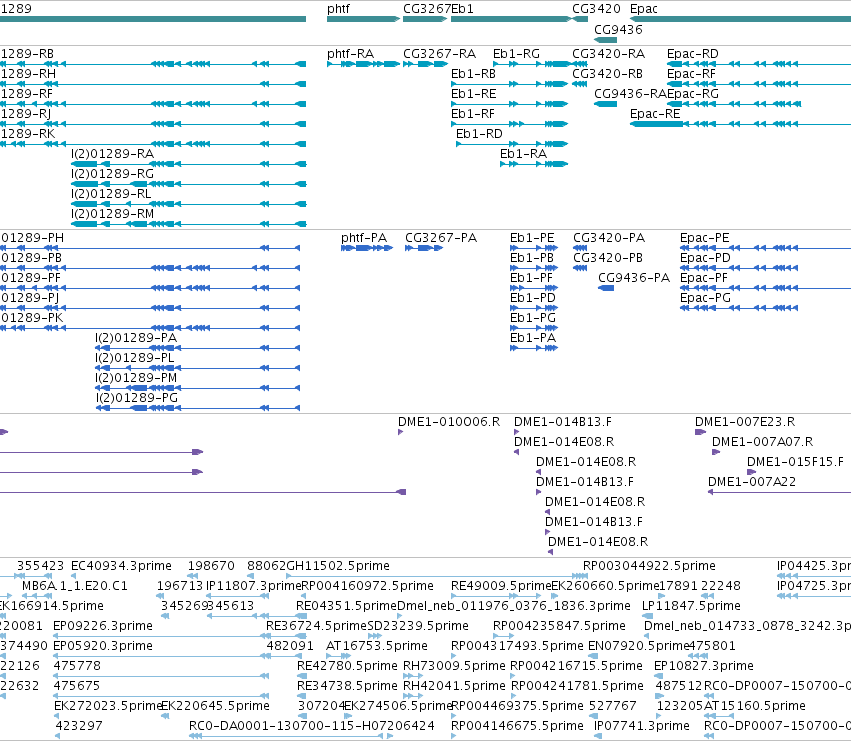
Task: Open the DME1-010O06.R feature label
Action: pos(449,422)
